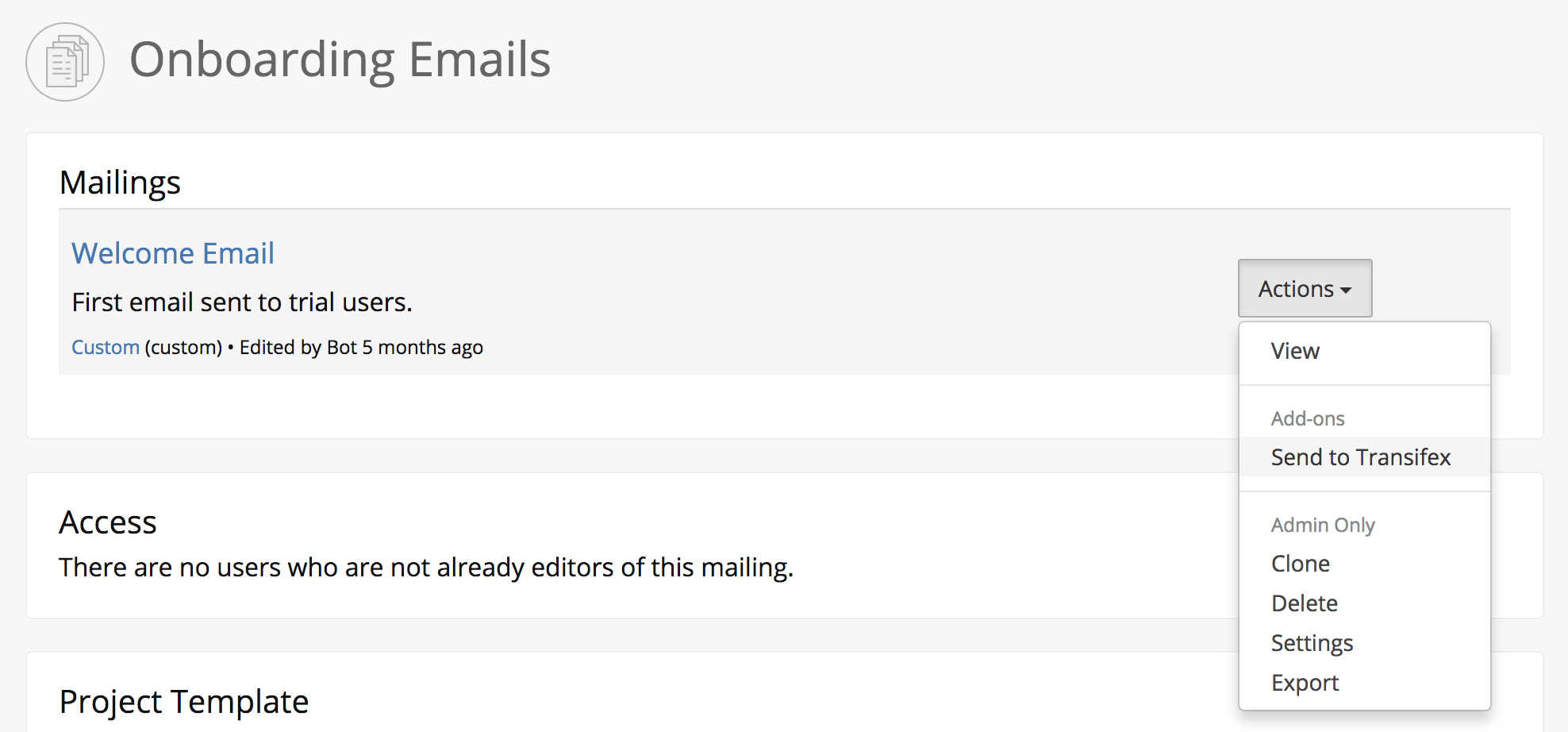Click the 'Edited by Bot 5 months ago' text
Image resolution: width=1568 pixels, height=732 pixels.
pyautogui.click(x=361, y=347)
